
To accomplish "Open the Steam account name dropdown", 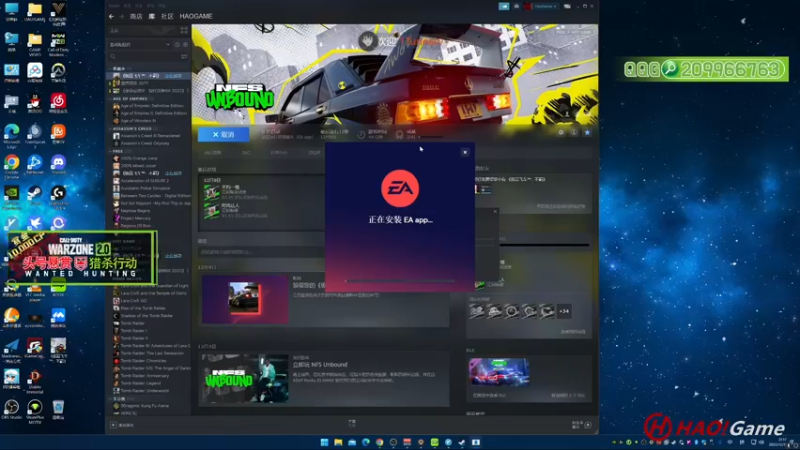I will click(545, 6).
